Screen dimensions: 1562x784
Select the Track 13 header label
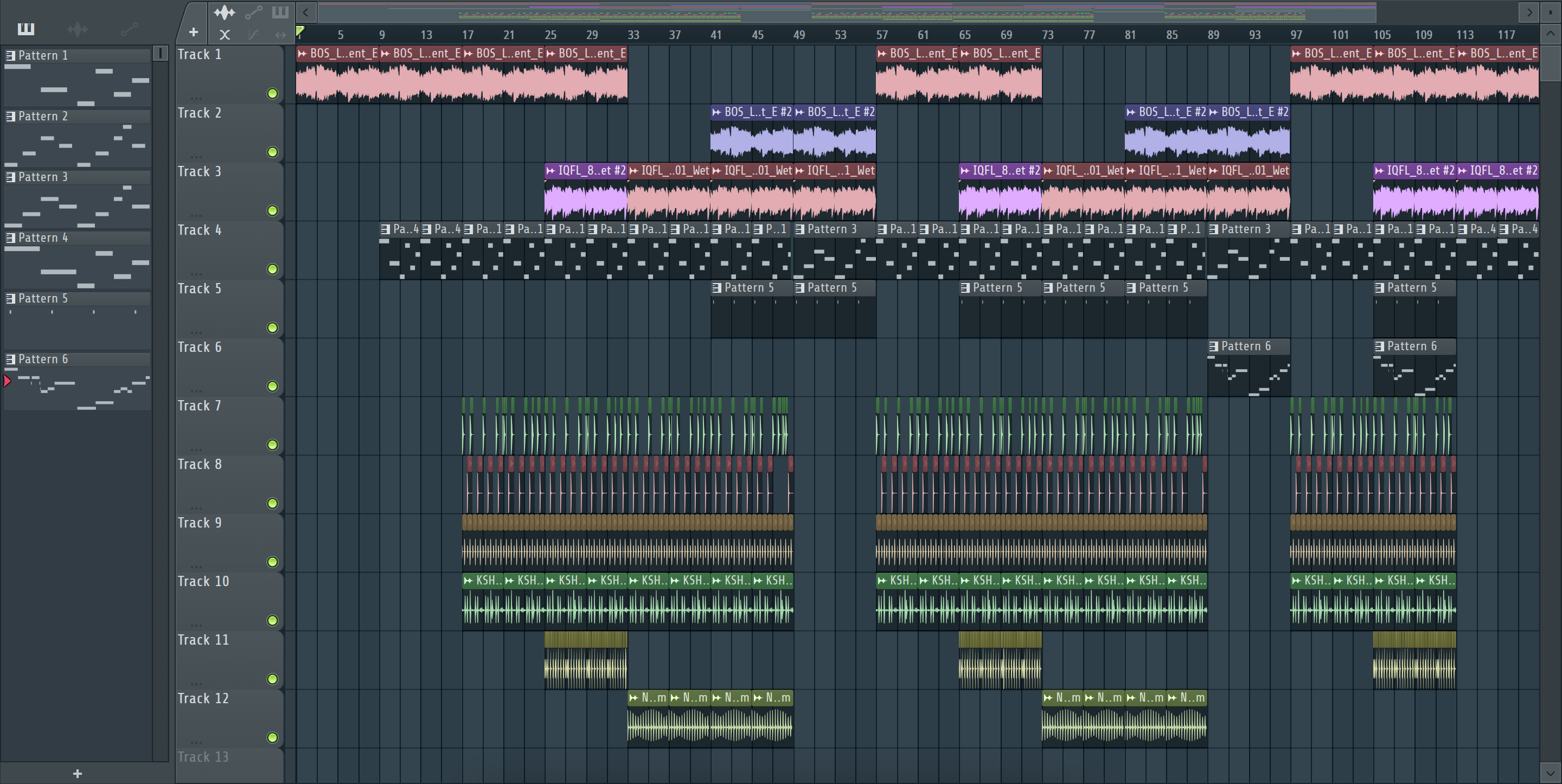(x=203, y=757)
